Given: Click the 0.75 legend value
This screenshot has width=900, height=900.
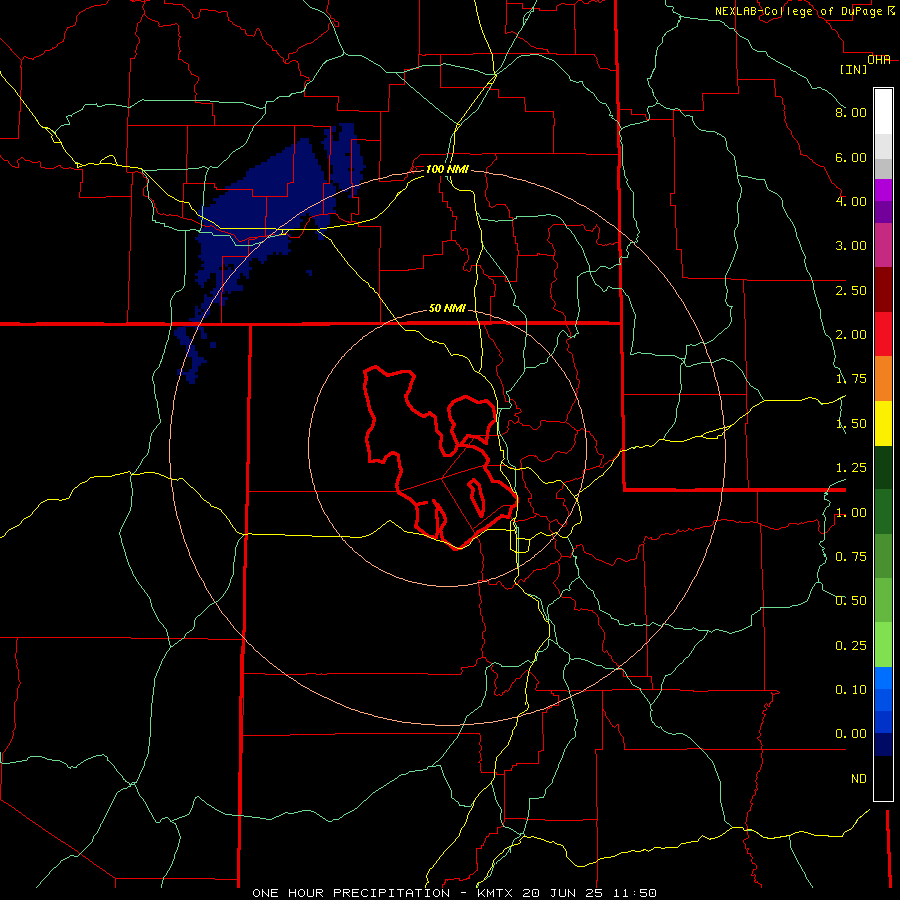Looking at the screenshot, I should pyautogui.click(x=851, y=557).
